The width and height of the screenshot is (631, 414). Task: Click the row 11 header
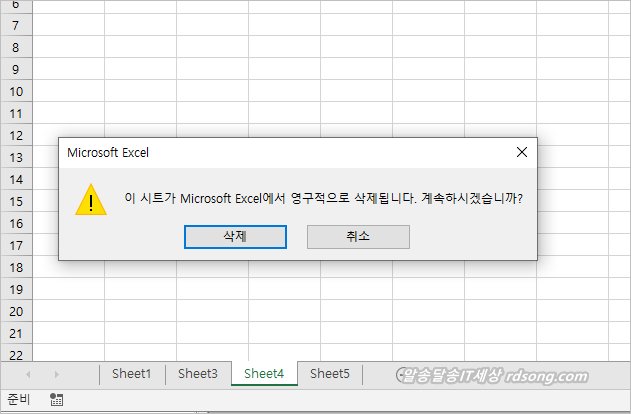[x=15, y=113]
